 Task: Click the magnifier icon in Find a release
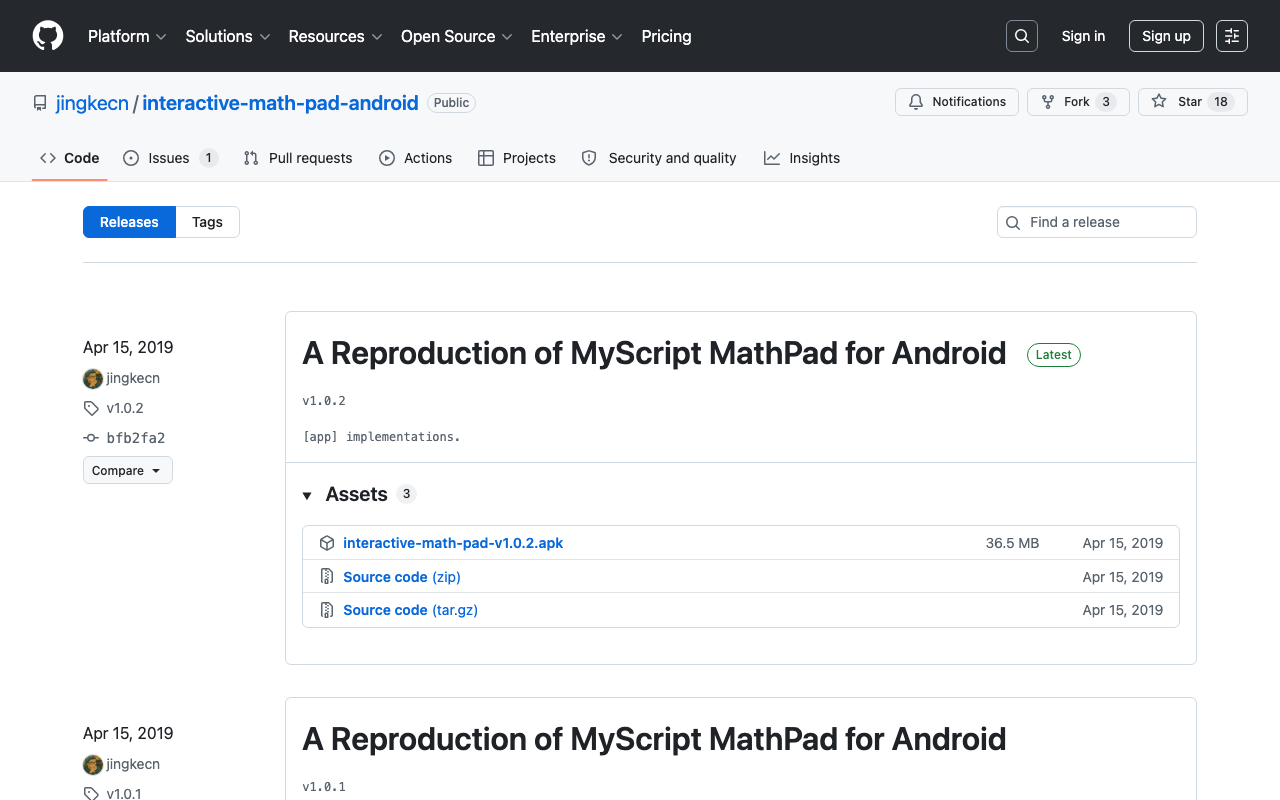(1013, 222)
